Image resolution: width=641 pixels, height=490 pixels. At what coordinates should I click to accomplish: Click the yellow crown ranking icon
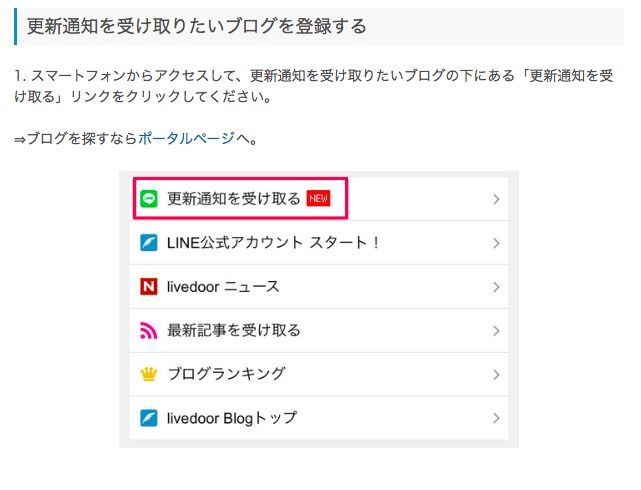click(x=149, y=374)
